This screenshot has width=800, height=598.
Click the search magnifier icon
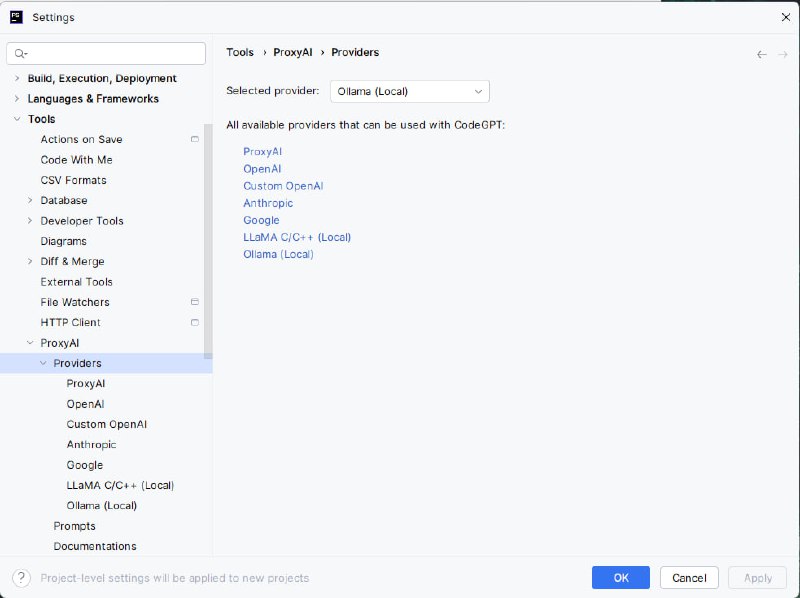(x=20, y=54)
